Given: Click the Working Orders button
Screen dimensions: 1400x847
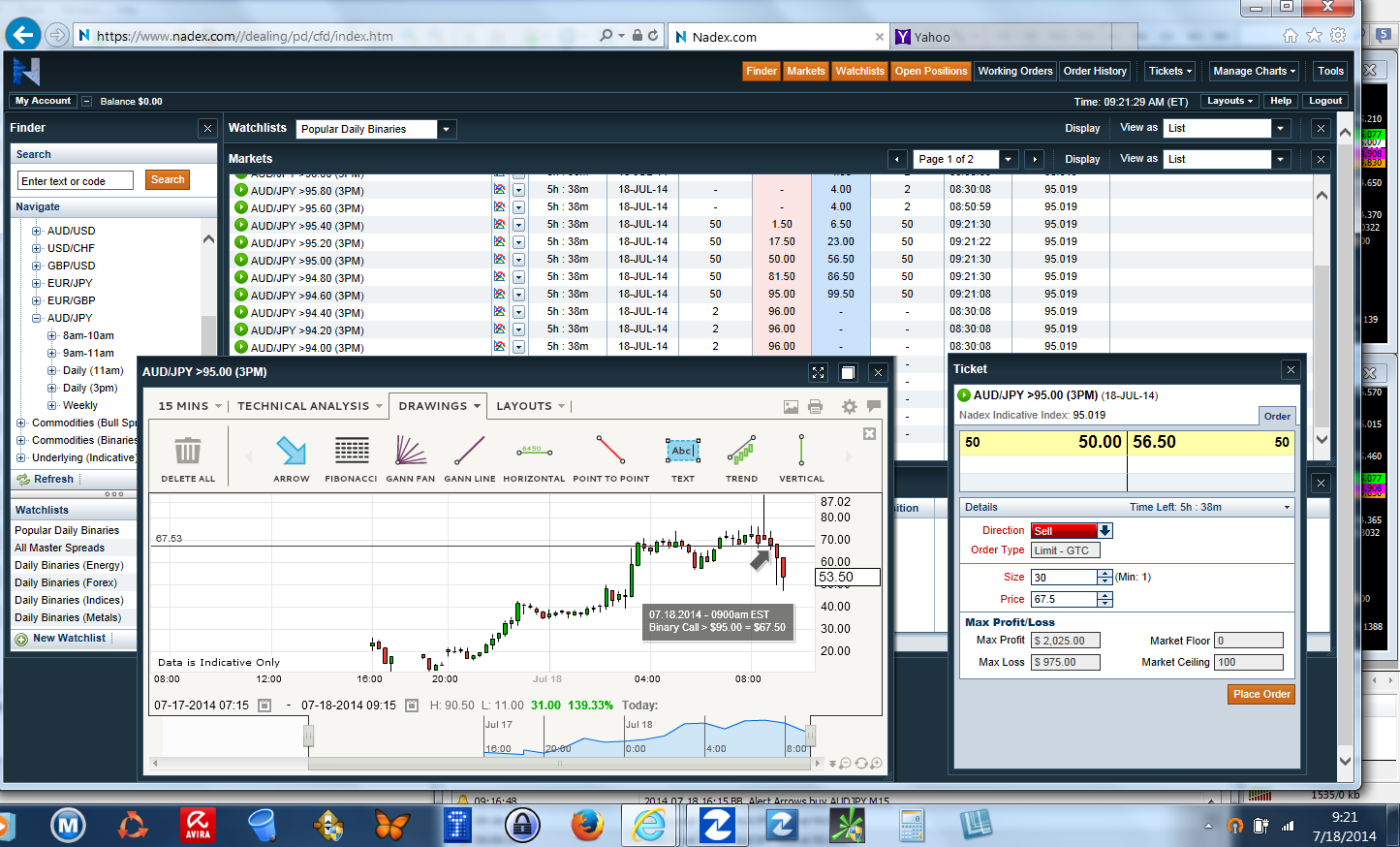Looking at the screenshot, I should [x=1014, y=71].
